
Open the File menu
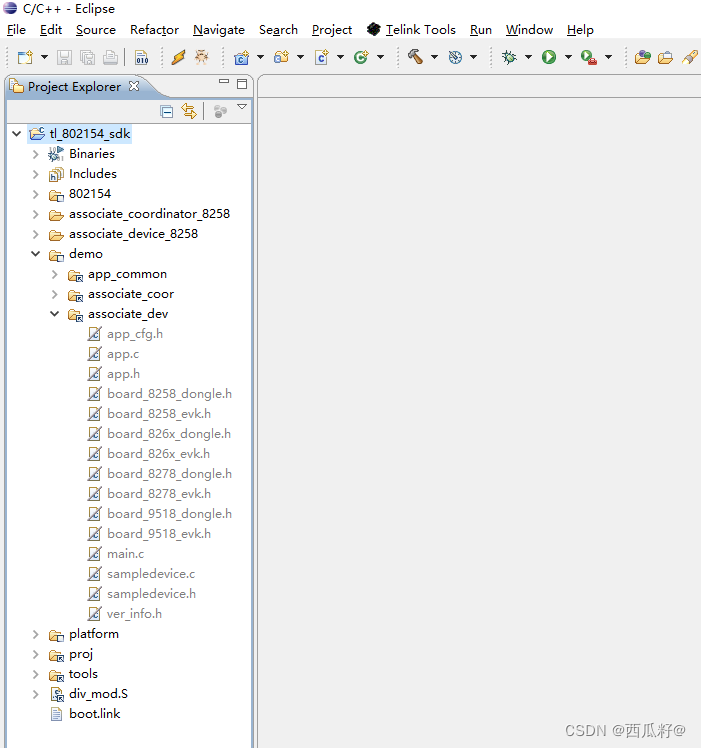(16, 30)
